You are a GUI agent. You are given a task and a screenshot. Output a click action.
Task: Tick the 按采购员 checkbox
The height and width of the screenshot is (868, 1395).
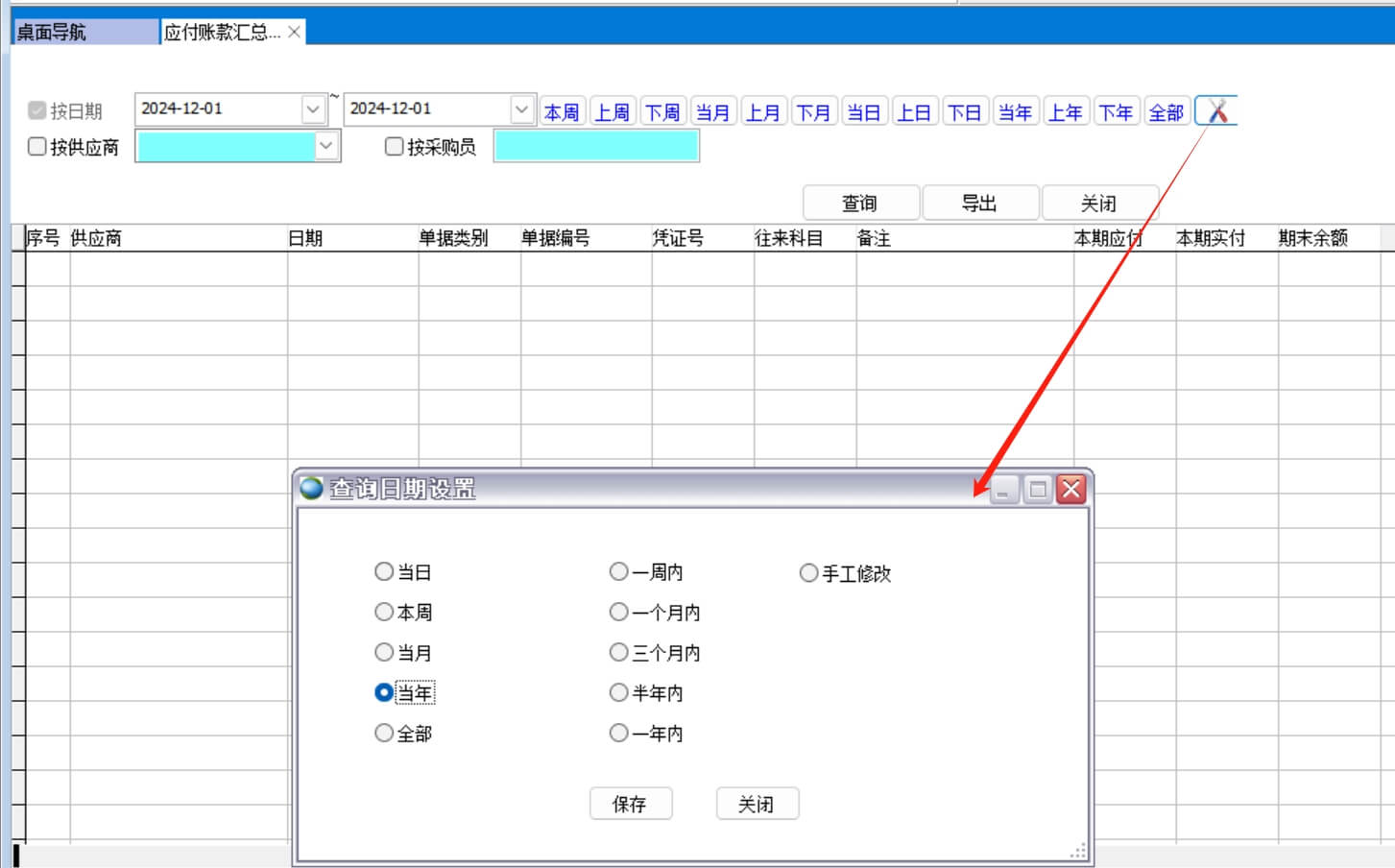(394, 147)
